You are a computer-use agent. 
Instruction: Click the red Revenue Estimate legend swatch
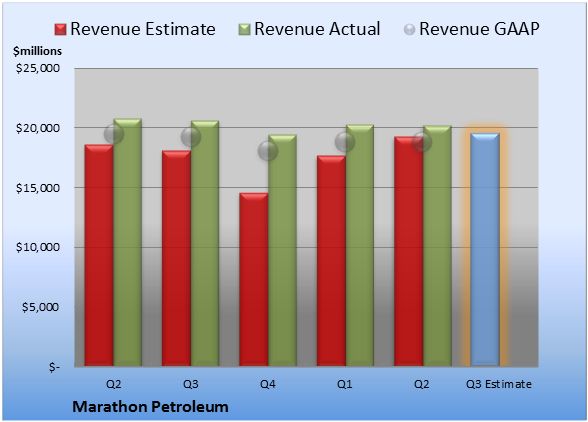(60, 30)
